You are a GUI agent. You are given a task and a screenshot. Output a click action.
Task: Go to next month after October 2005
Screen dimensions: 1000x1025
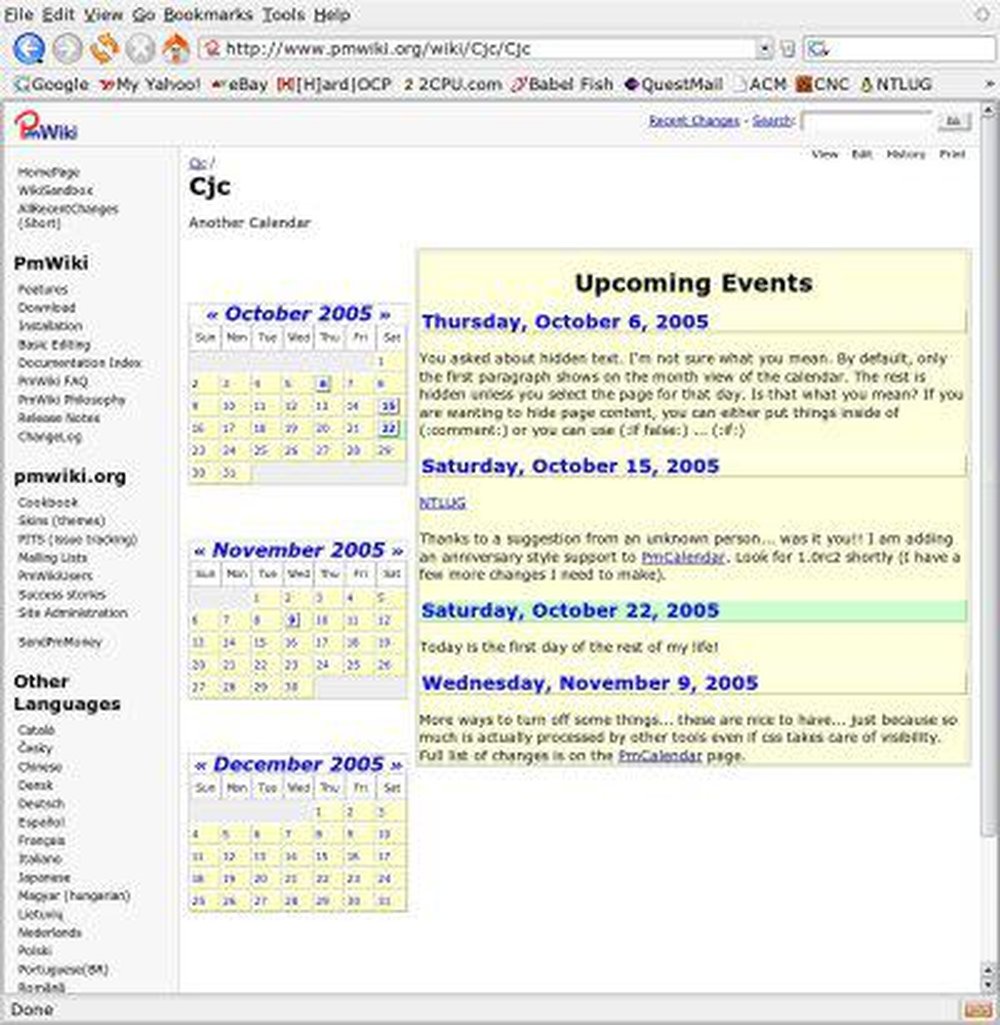tap(385, 314)
